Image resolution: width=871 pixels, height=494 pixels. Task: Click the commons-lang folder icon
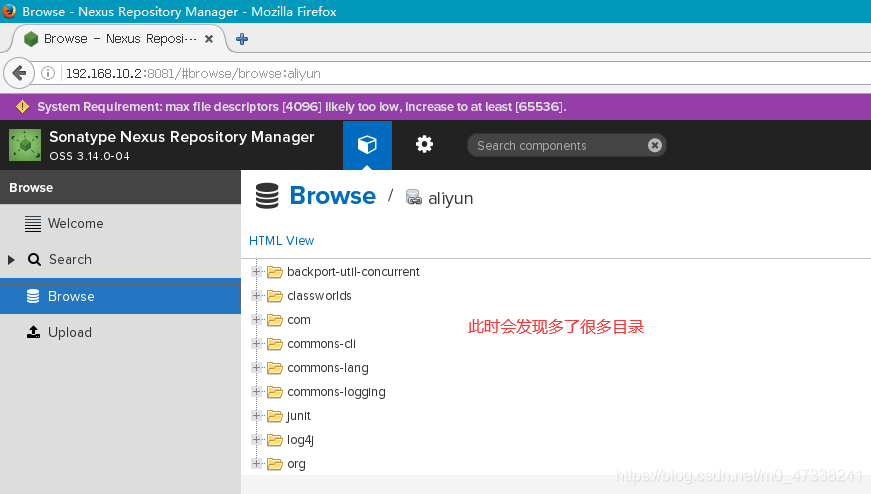[x=275, y=368]
